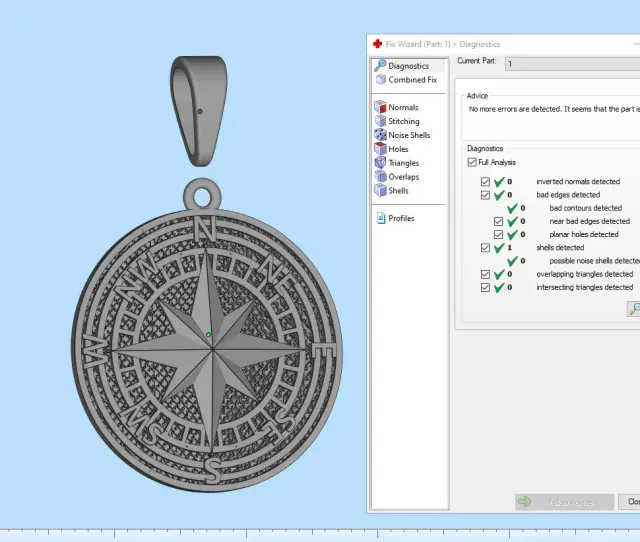Screen dimensions: 640x542
Task: Open the Triangles fixing page
Action: tap(403, 163)
